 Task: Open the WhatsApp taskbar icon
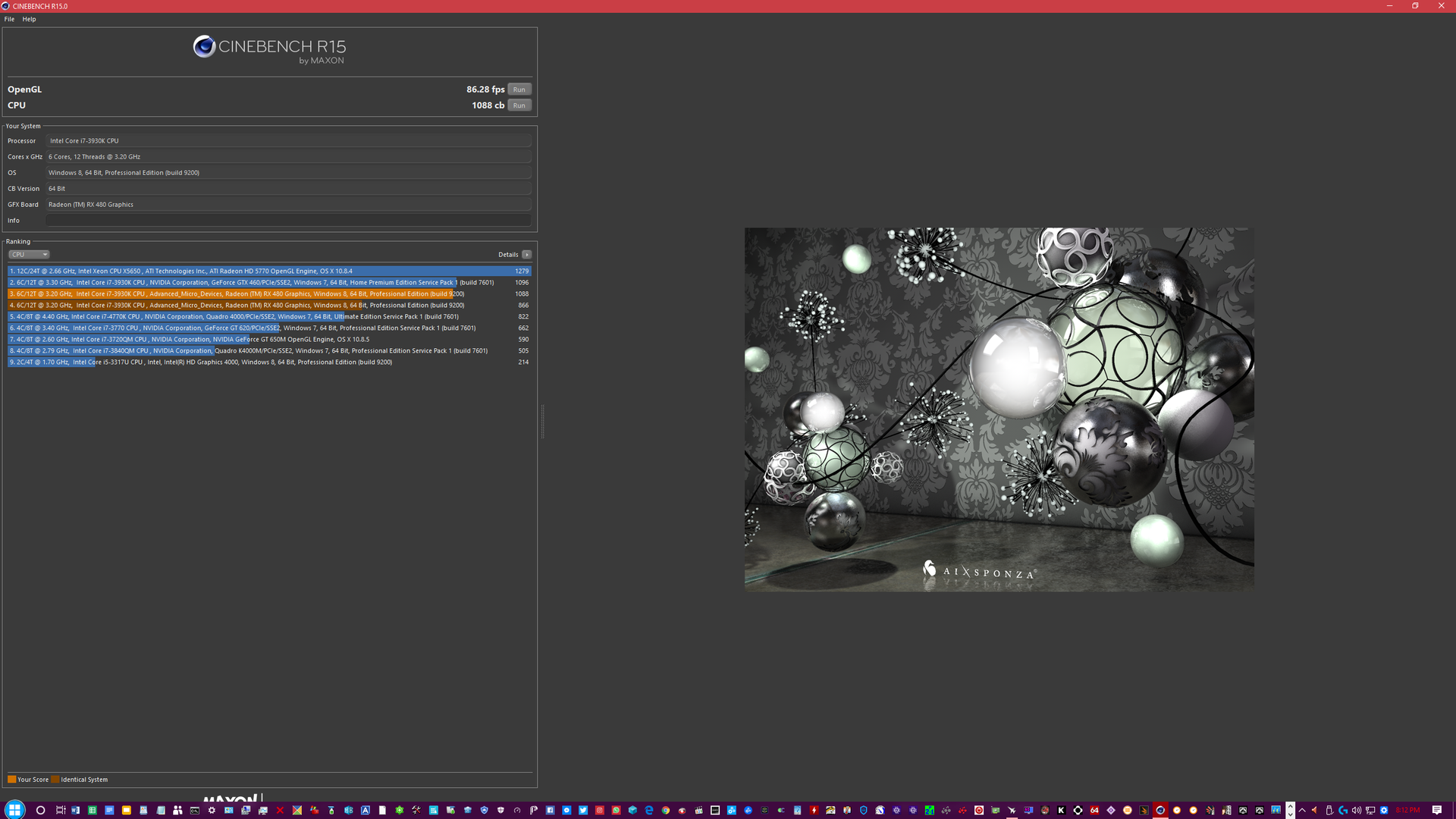pos(616,810)
